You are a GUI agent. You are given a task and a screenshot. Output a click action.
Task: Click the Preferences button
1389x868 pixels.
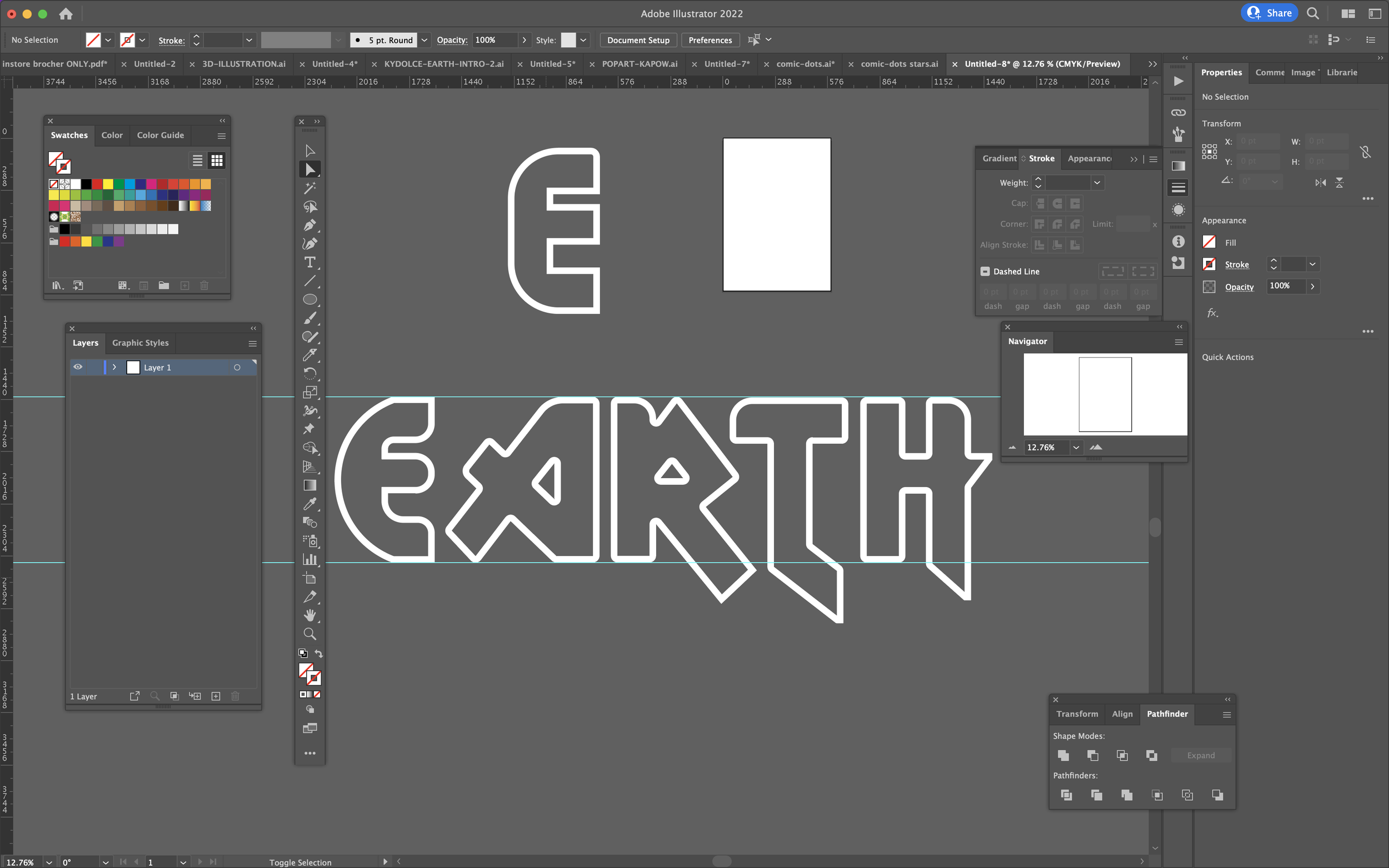(x=710, y=40)
